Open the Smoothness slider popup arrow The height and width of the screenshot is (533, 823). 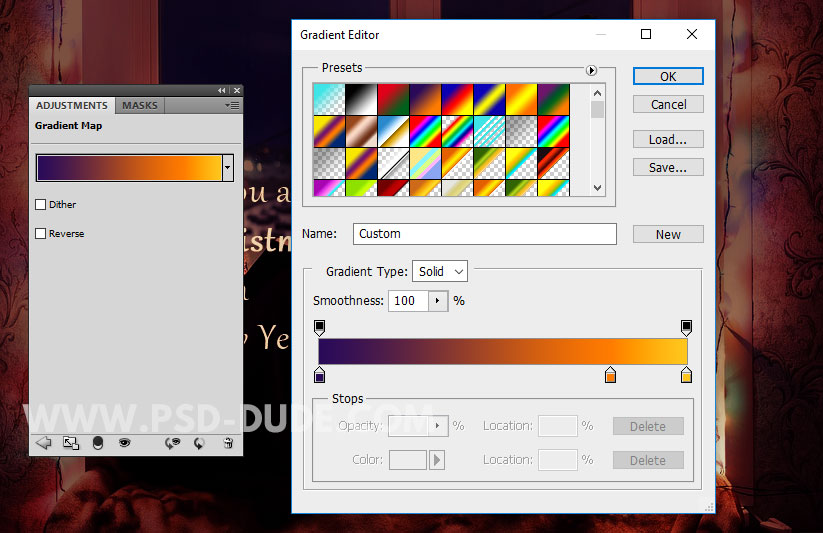438,301
